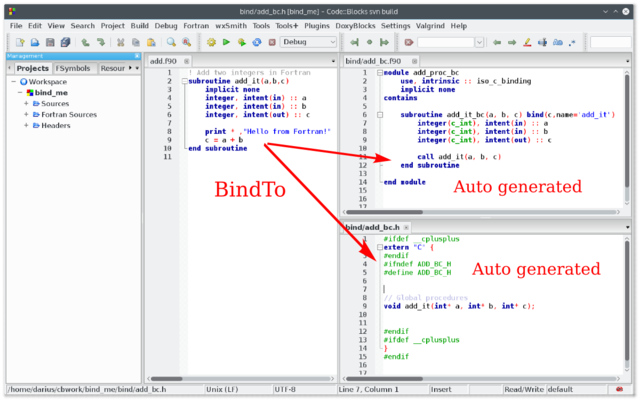640x401 pixels.
Task: Open the DoxyBlocks menu
Action: 355,26
